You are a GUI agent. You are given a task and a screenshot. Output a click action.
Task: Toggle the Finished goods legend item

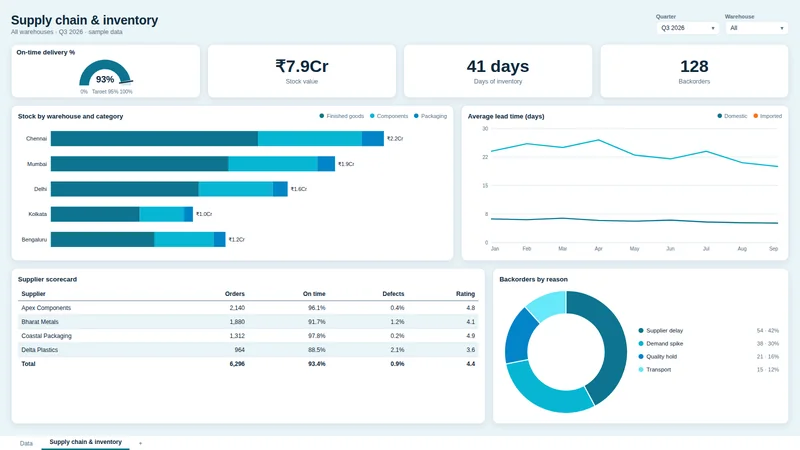click(341, 116)
